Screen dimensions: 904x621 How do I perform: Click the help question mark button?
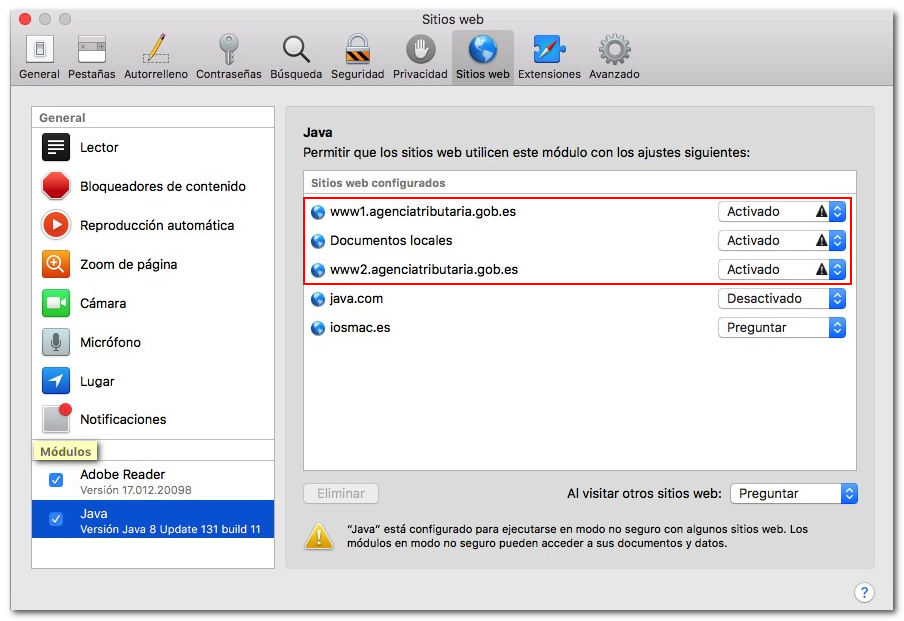click(865, 592)
